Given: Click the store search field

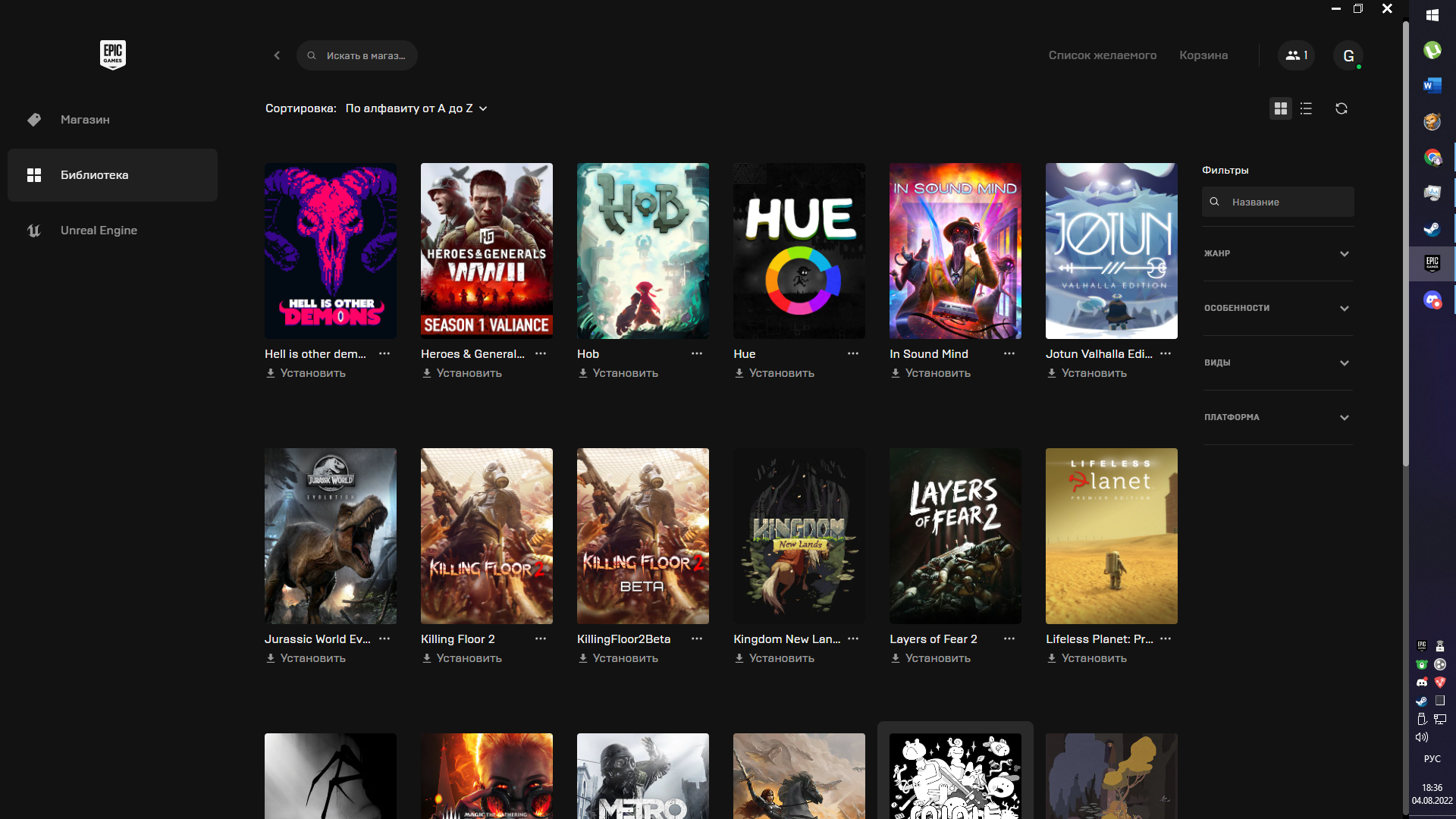Looking at the screenshot, I should click(x=357, y=55).
